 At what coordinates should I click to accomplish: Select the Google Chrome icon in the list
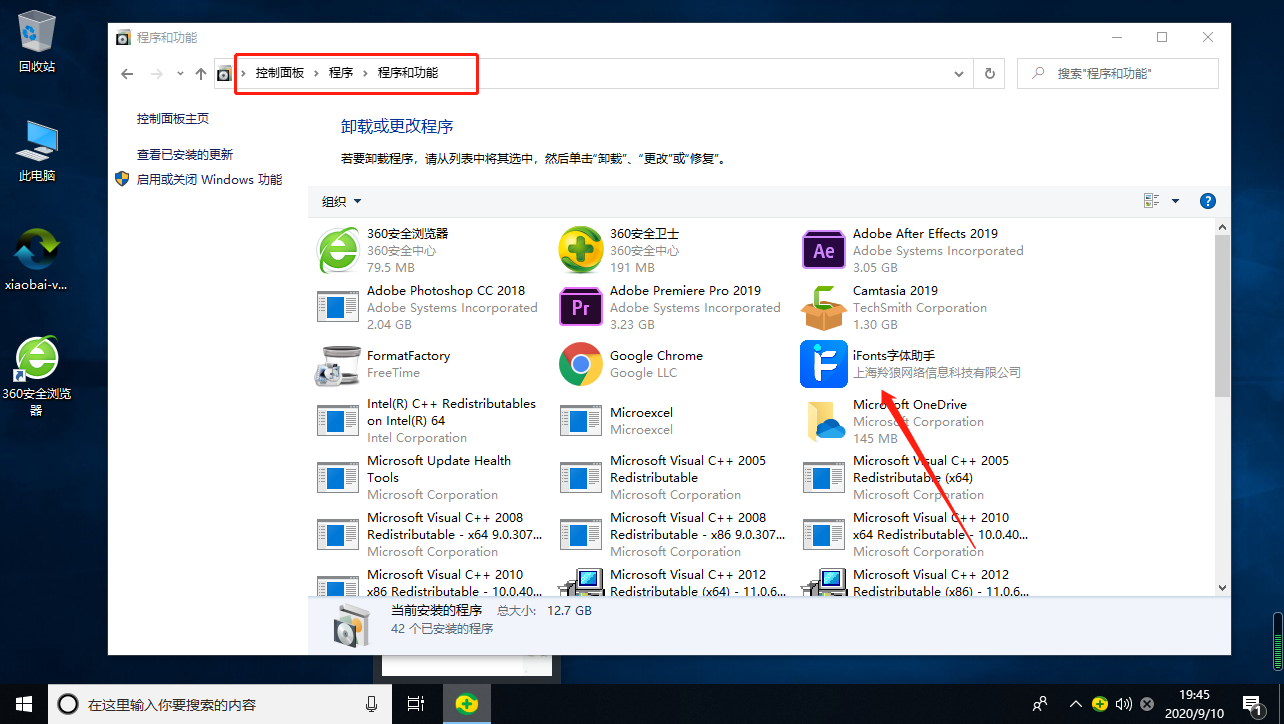click(580, 364)
